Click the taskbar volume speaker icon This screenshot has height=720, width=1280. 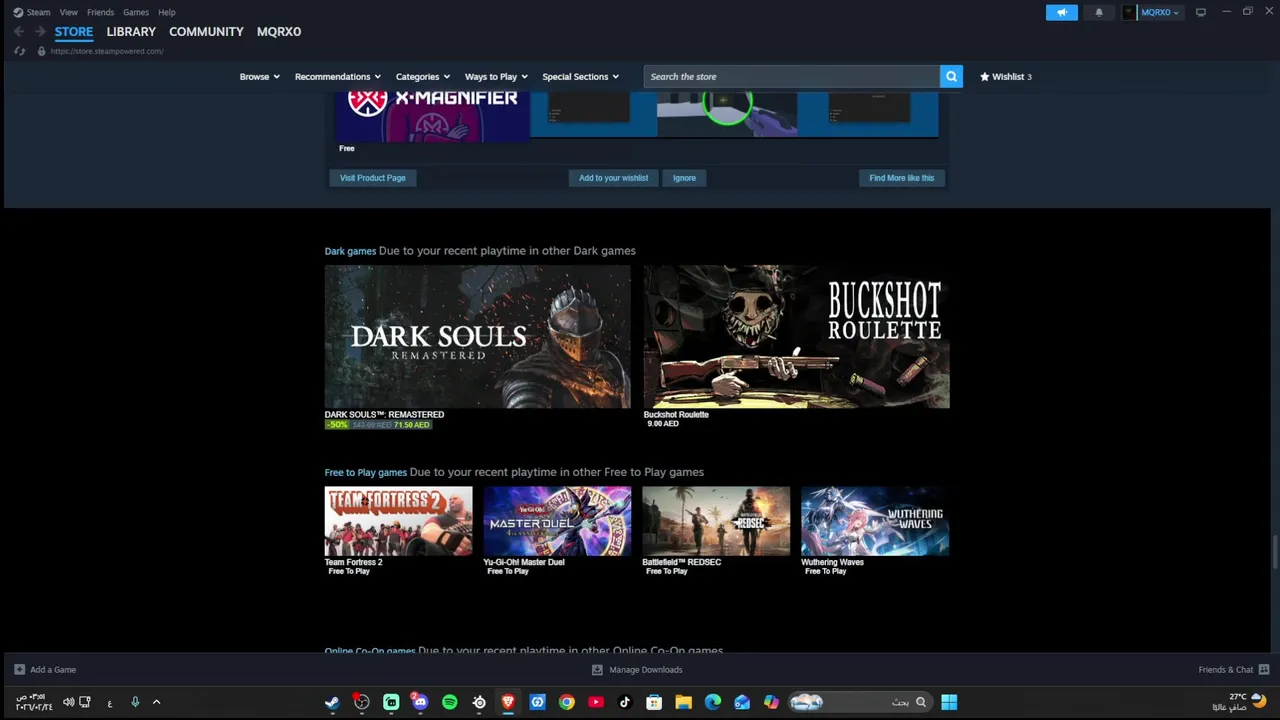68,702
